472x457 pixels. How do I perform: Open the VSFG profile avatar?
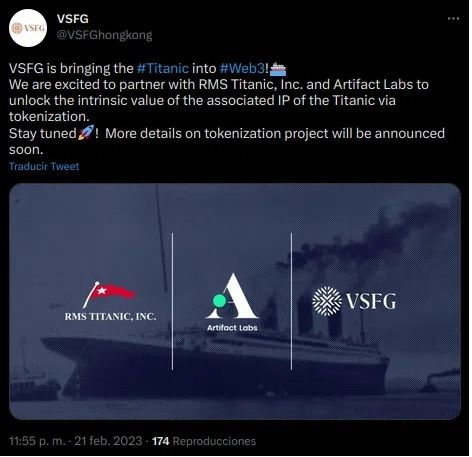[28, 28]
